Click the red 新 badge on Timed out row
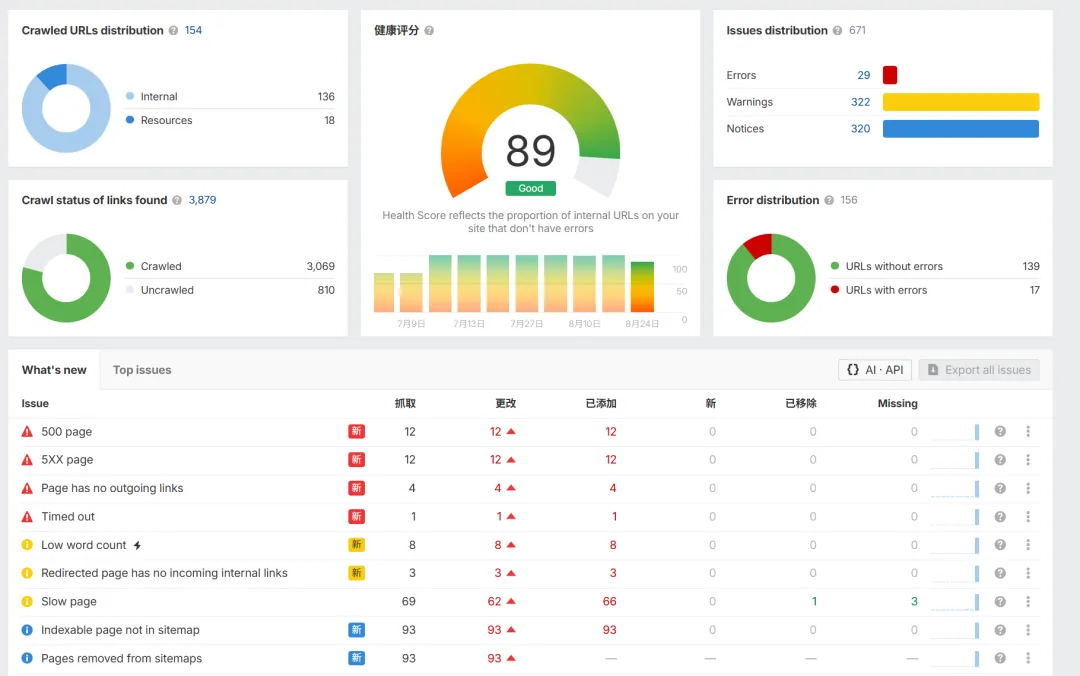The image size is (1080, 676). click(356, 516)
